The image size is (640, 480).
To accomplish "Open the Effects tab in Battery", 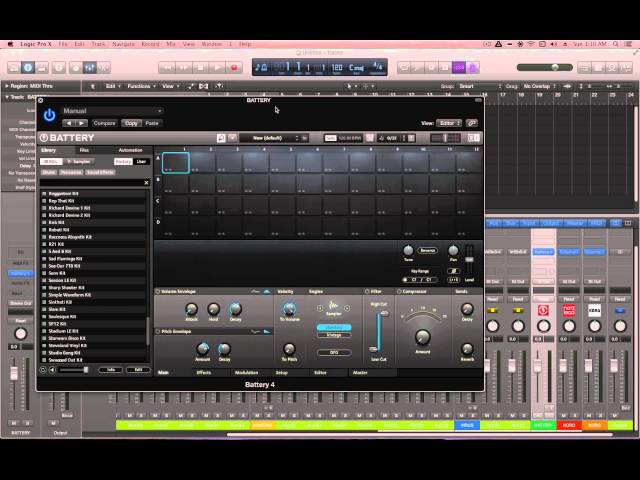I will tap(204, 373).
